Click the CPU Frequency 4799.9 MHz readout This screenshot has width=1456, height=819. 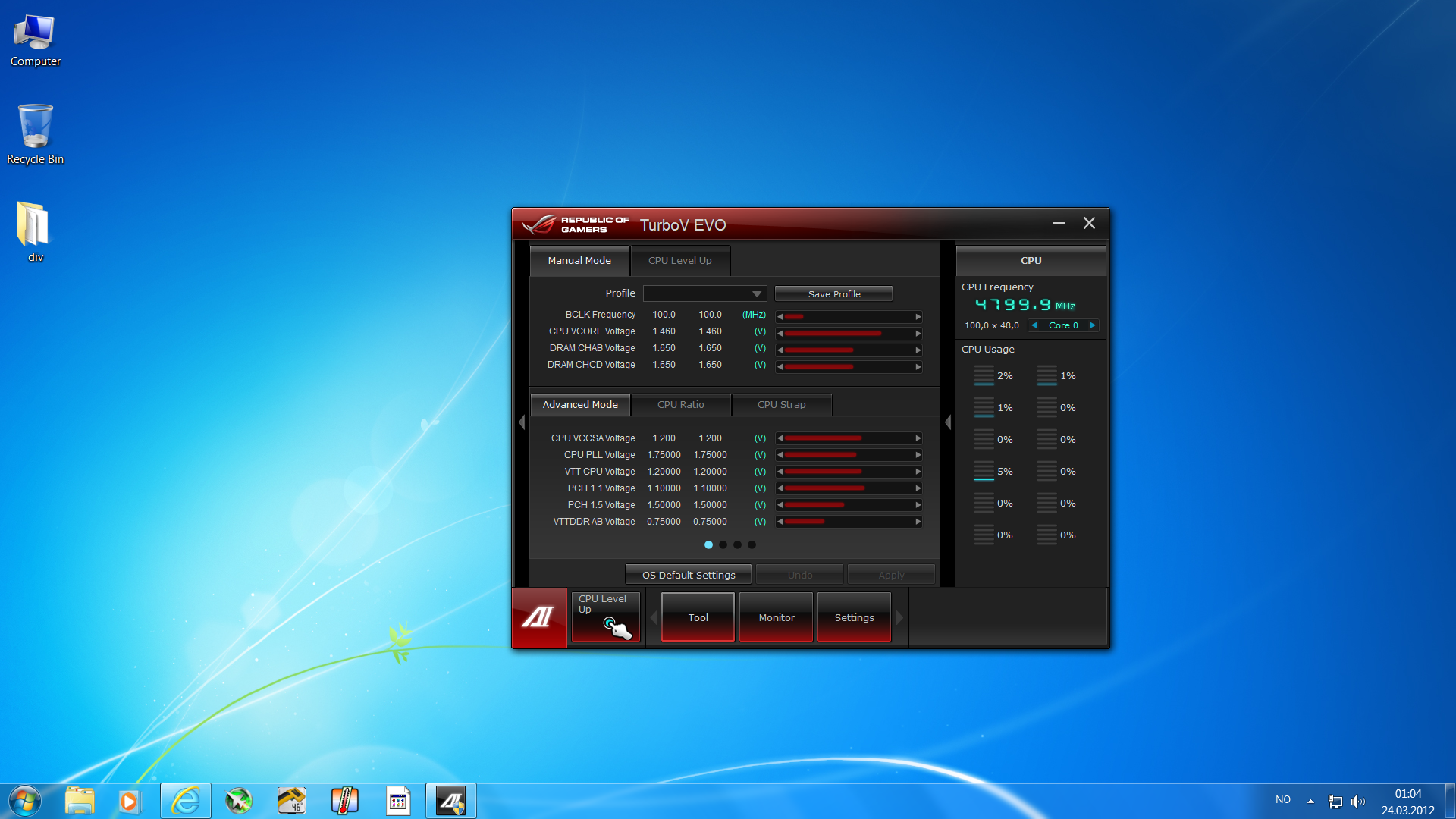click(1025, 305)
